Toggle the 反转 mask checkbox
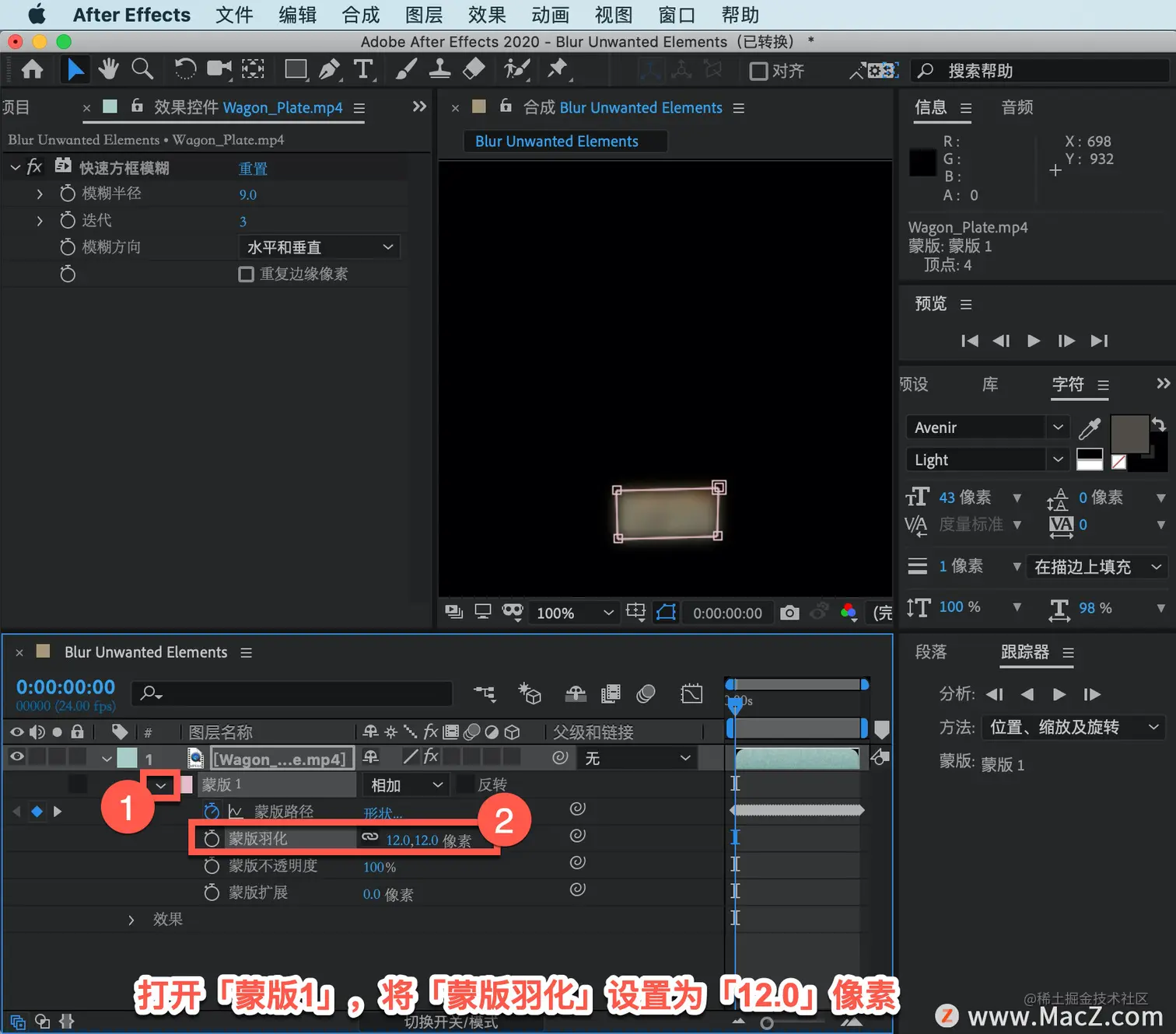This screenshot has height=1034, width=1176. coord(465,784)
